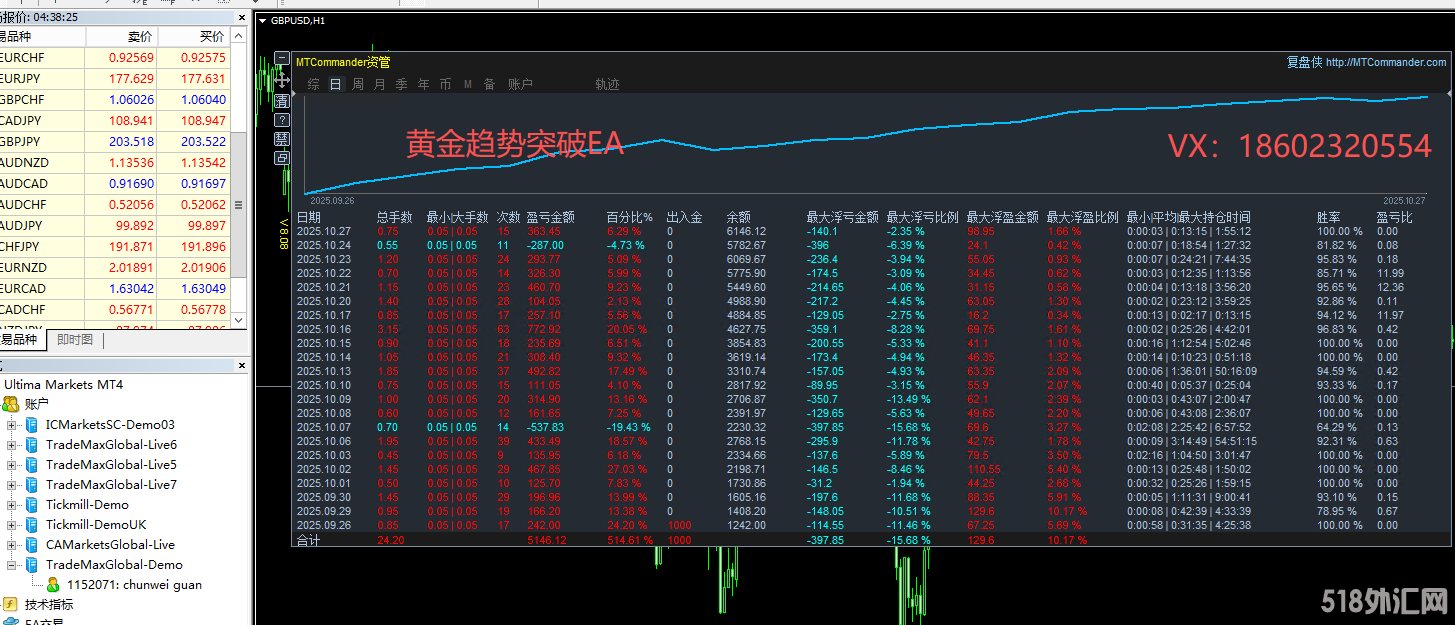Viewport: 1455px width, 625px height.
Task: Expand the ICMarketsSC-Demo03 account node
Action: 11,425
